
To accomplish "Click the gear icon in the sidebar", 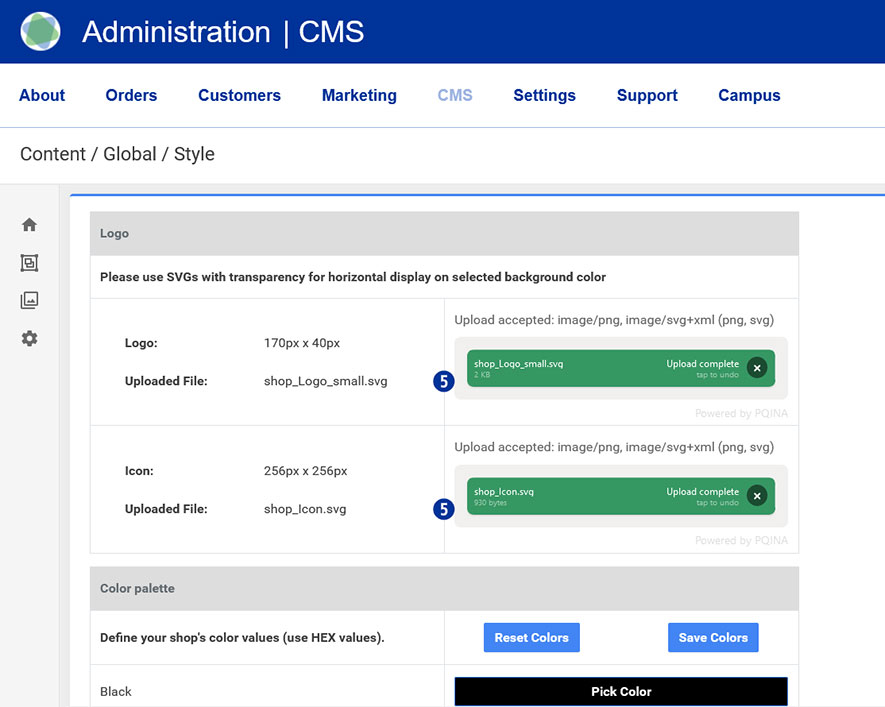I will [29, 339].
